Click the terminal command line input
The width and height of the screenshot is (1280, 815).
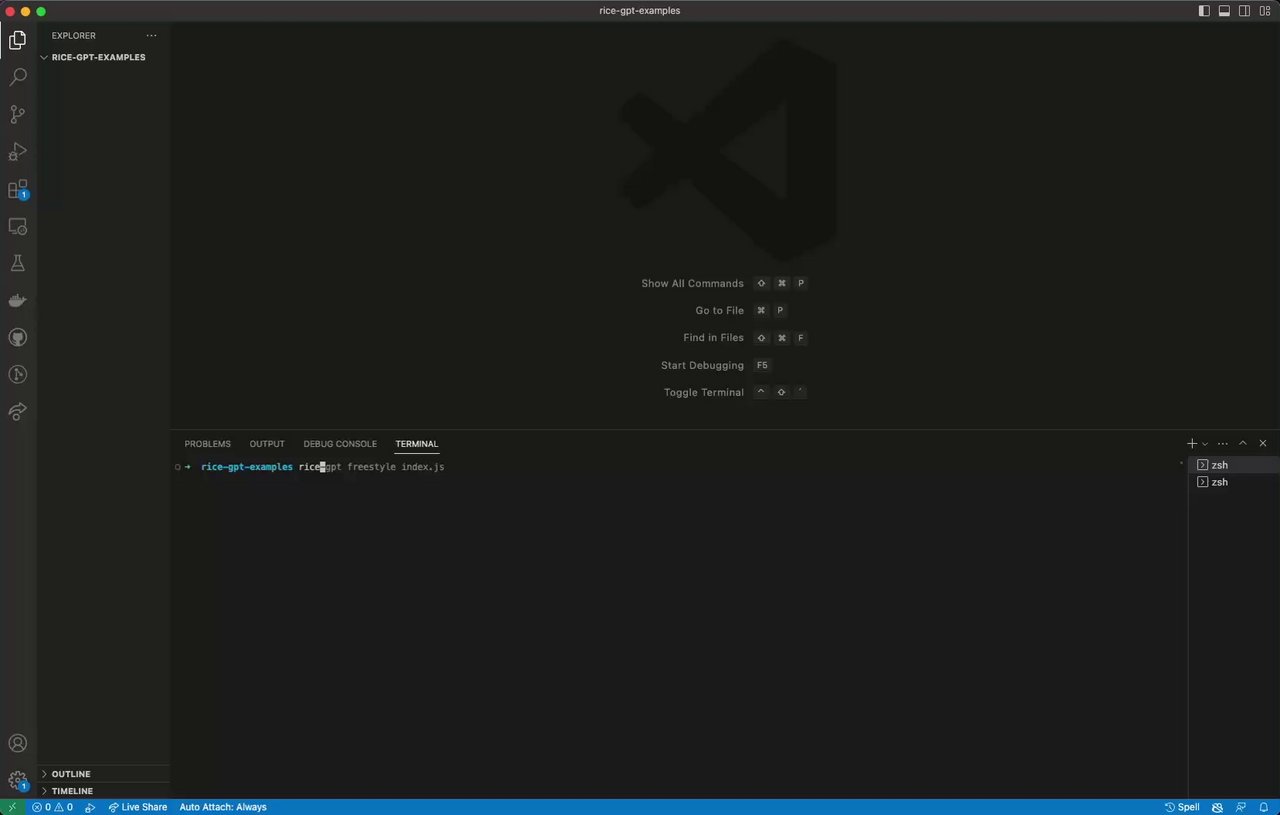tap(372, 467)
